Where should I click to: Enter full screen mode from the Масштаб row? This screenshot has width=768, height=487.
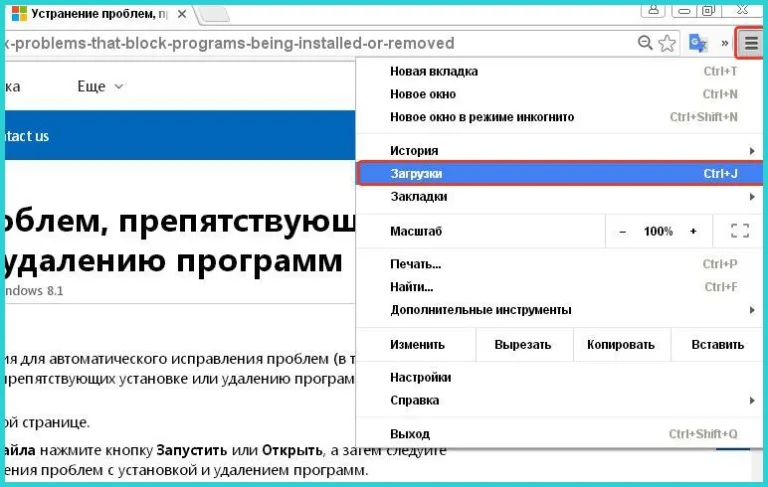(740, 231)
